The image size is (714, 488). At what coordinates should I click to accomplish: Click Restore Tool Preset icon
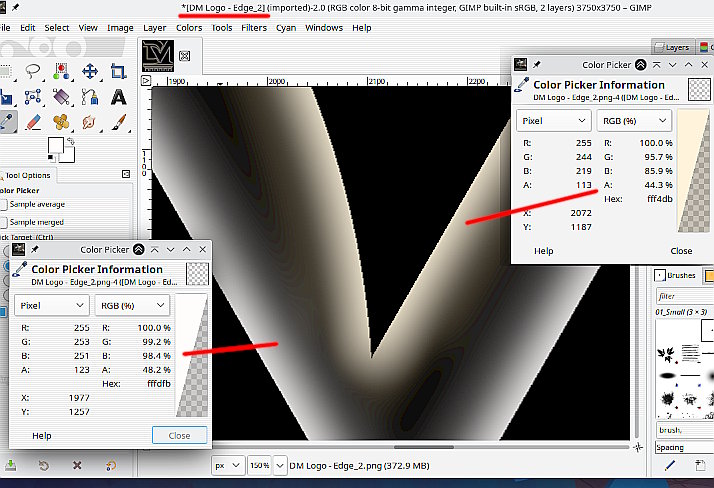click(x=44, y=465)
